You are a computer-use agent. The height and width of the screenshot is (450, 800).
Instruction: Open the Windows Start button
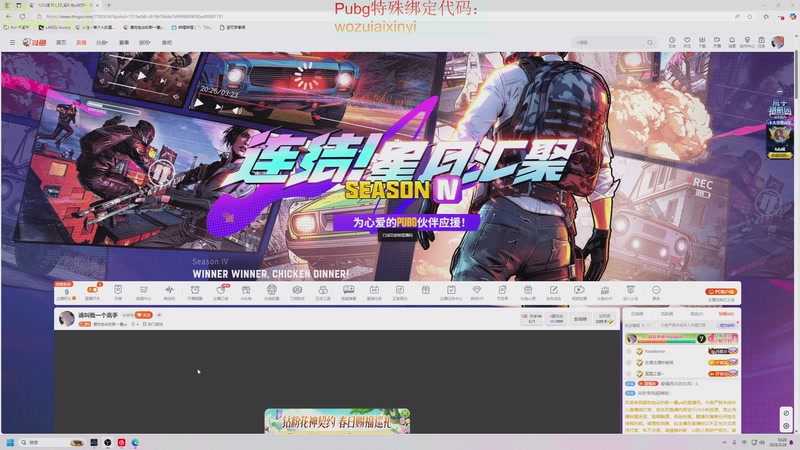[x=9, y=442]
